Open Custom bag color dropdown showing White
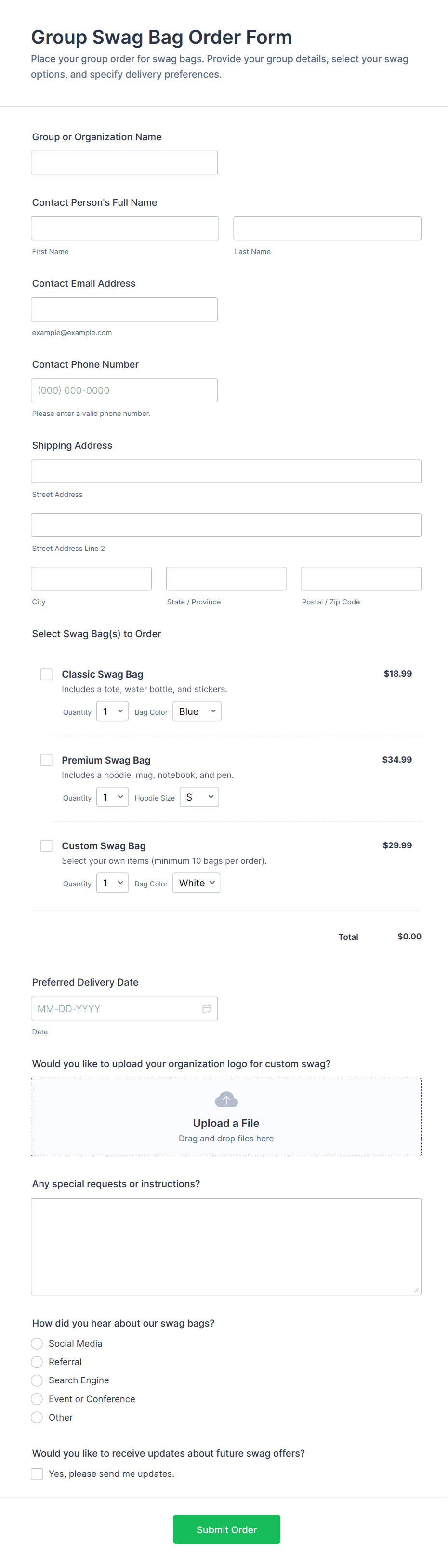 click(x=196, y=883)
